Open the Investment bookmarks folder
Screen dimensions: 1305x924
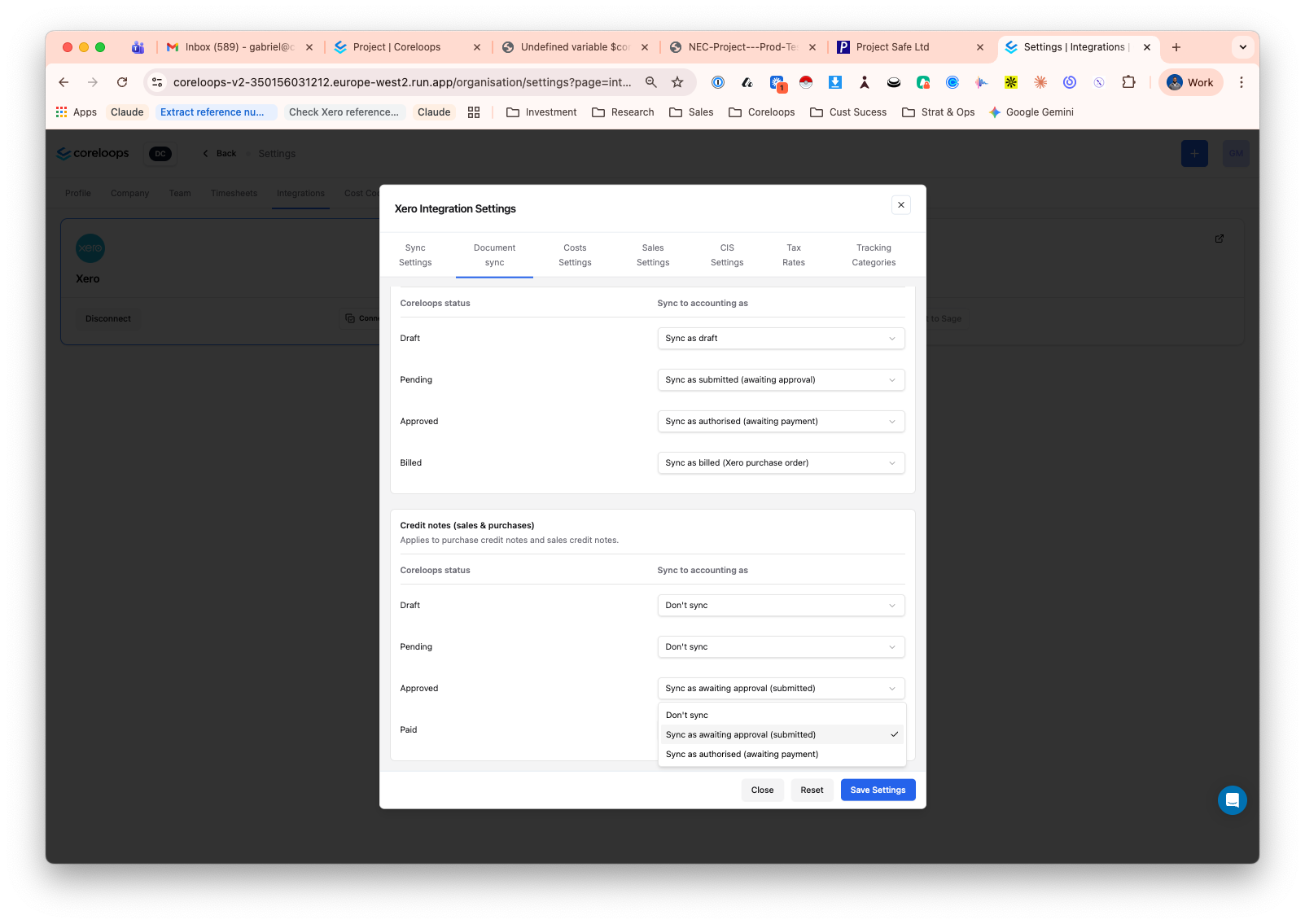click(x=541, y=112)
